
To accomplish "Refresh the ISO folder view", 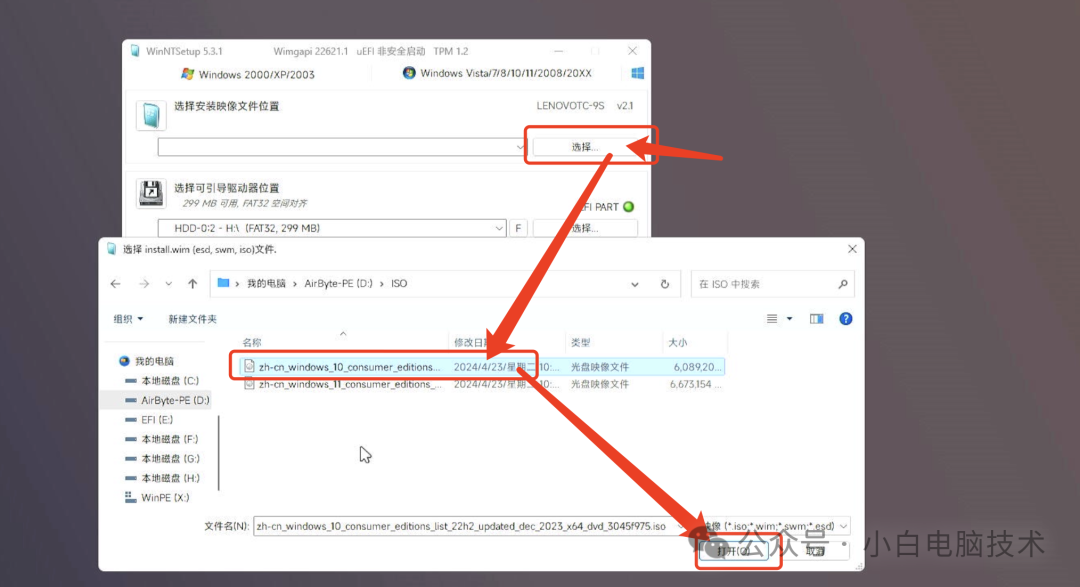I will click(x=665, y=284).
